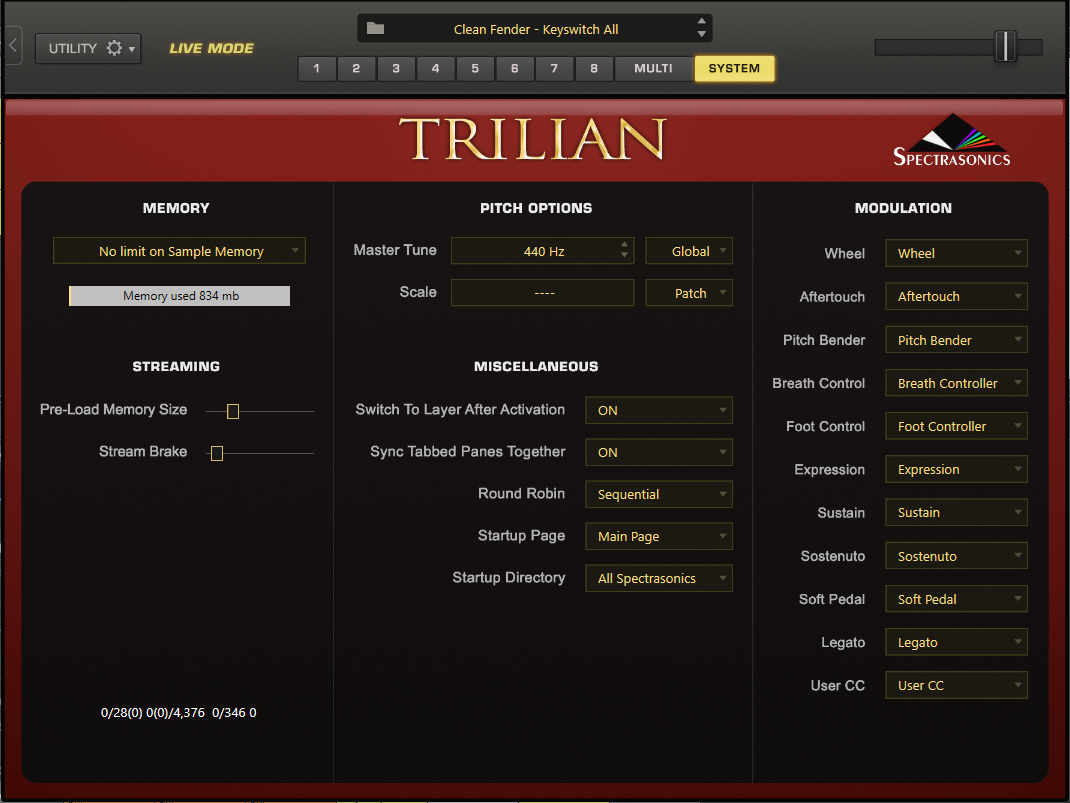Select part 8 button

[594, 68]
